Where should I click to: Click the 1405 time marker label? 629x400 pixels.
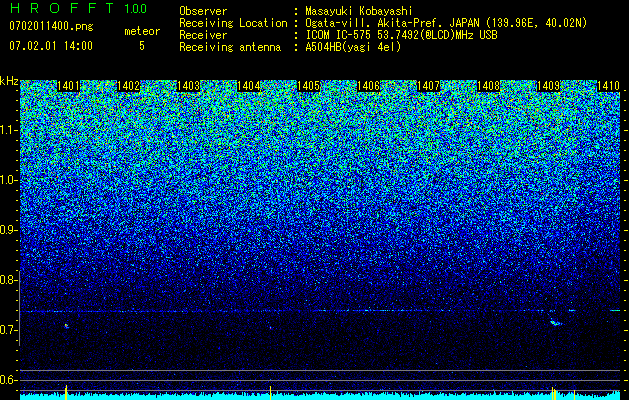[308, 86]
